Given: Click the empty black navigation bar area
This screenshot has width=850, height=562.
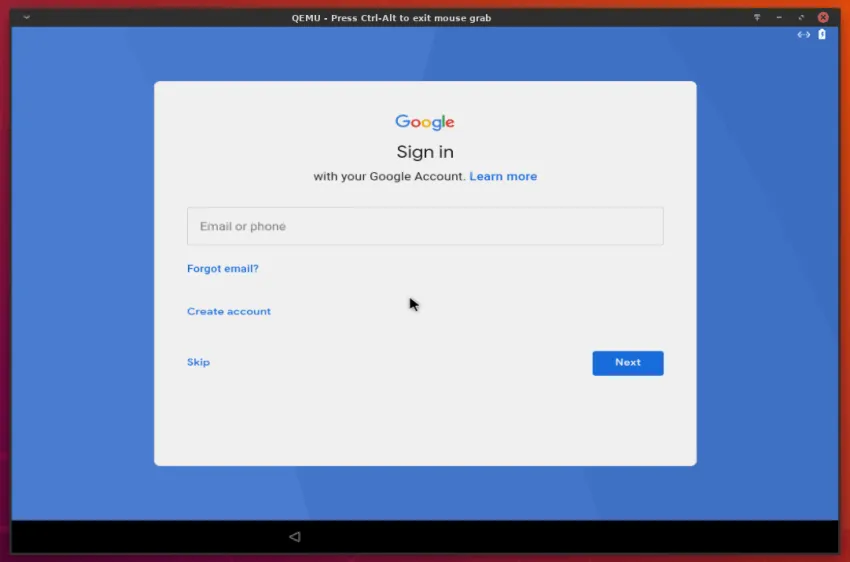Looking at the screenshot, I should (x=600, y=537).
